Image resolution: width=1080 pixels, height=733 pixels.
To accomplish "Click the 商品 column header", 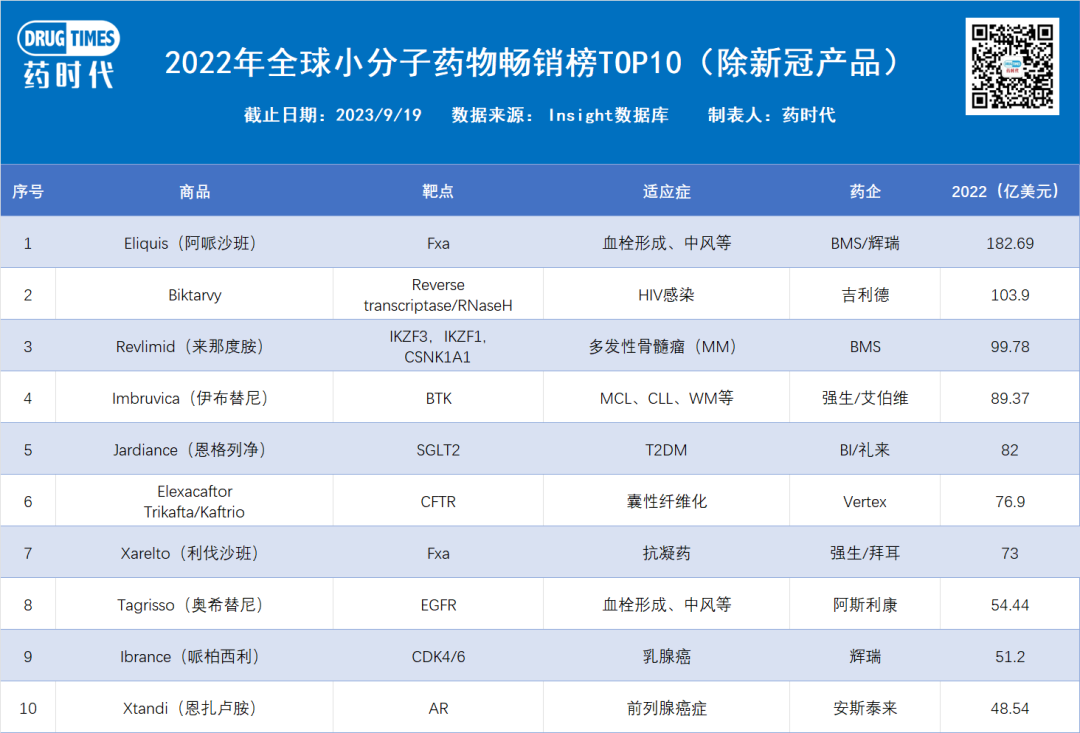I will pyautogui.click(x=194, y=191).
